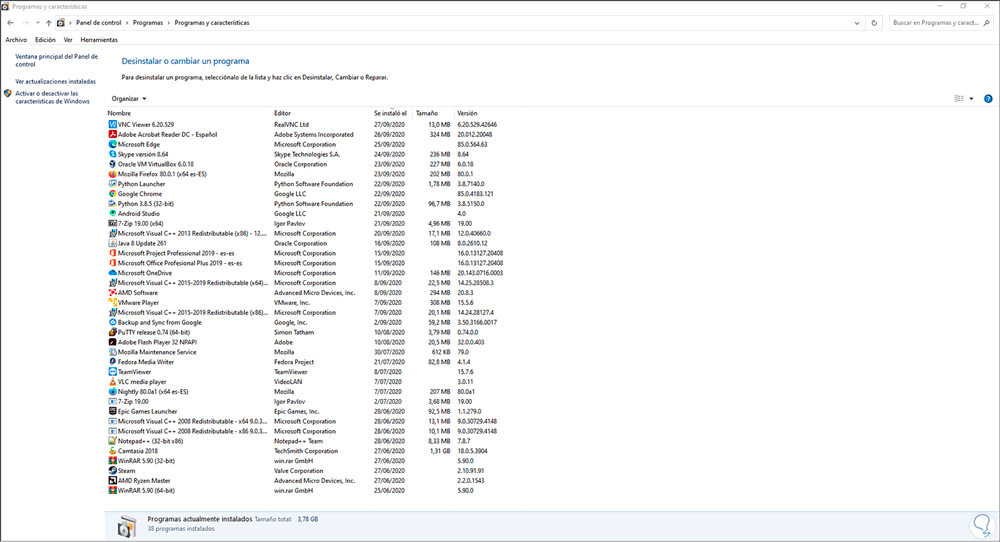The height and width of the screenshot is (542, 1000).
Task: Click the Microsoft OneDrive icon
Action: (113, 273)
